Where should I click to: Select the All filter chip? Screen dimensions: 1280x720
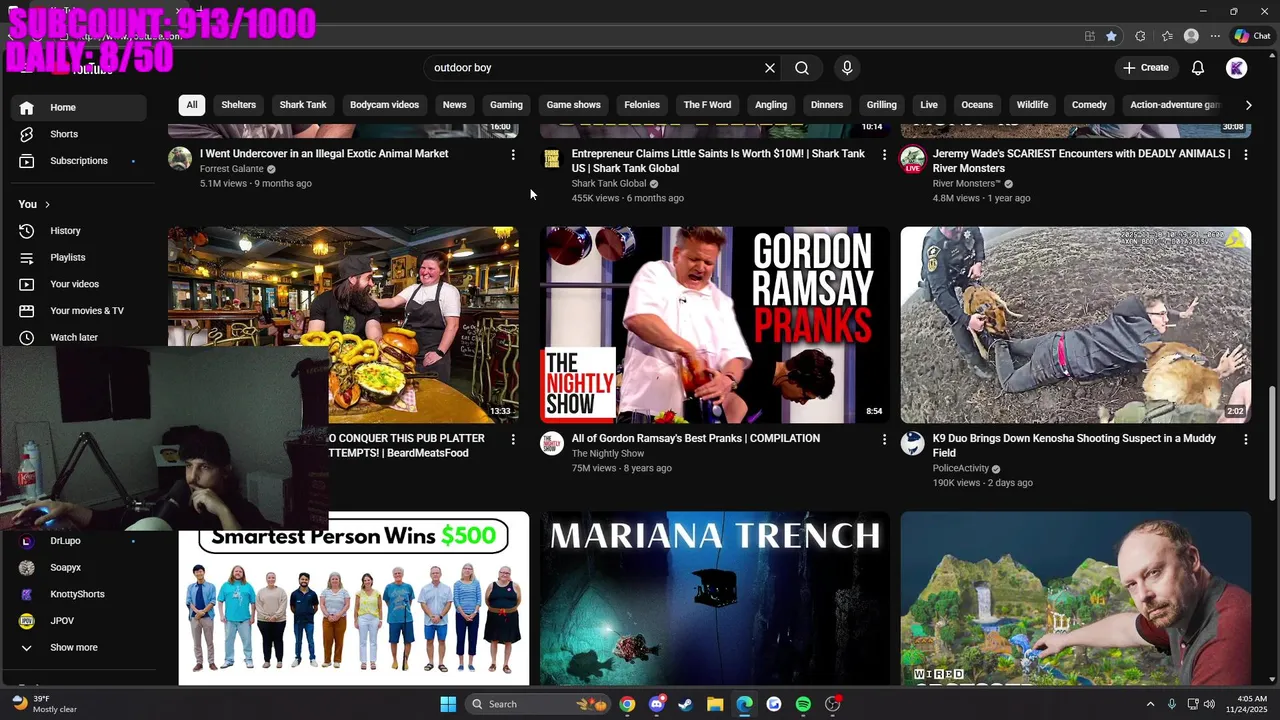pyautogui.click(x=192, y=105)
